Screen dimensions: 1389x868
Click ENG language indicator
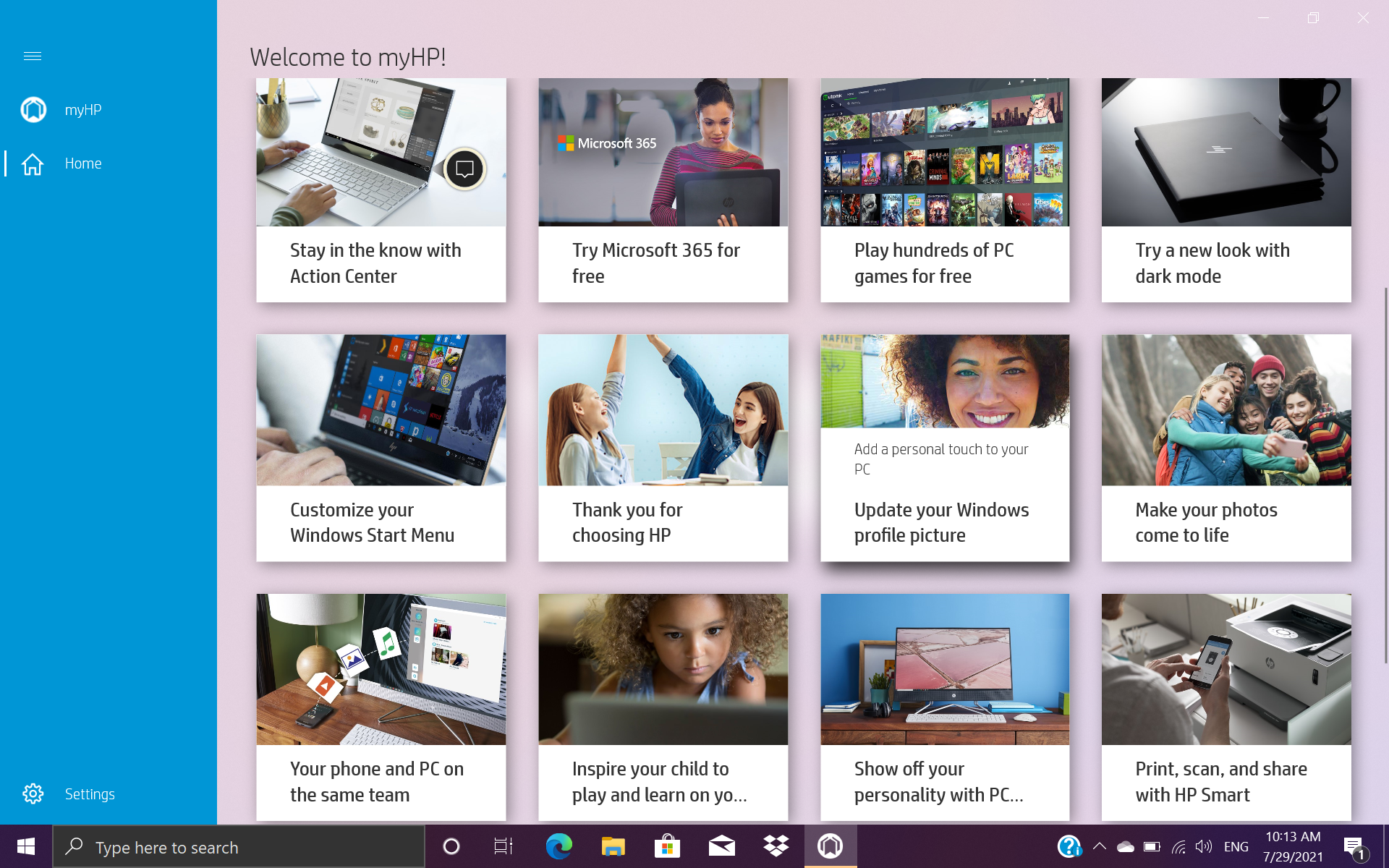click(1236, 846)
